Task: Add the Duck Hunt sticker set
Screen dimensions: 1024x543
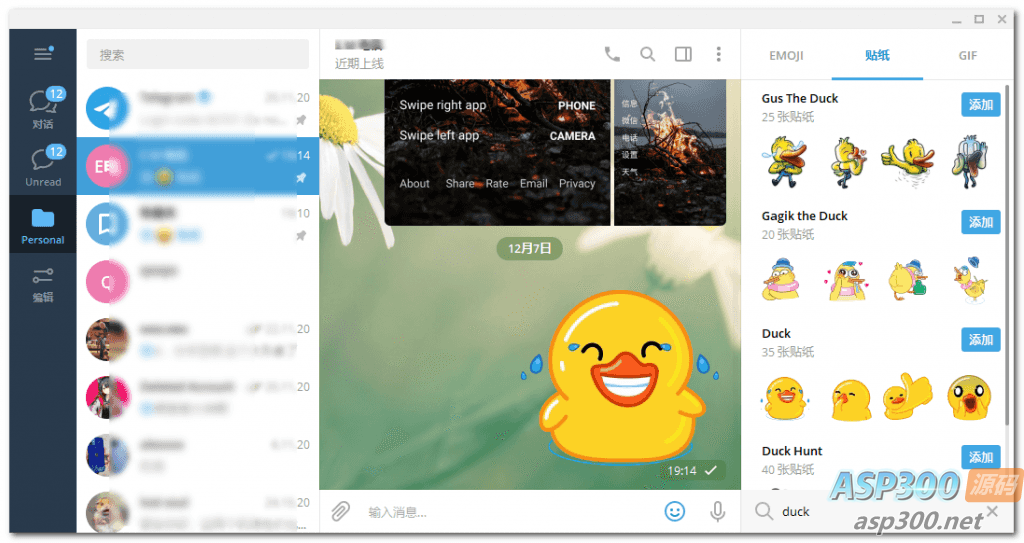Action: (981, 457)
